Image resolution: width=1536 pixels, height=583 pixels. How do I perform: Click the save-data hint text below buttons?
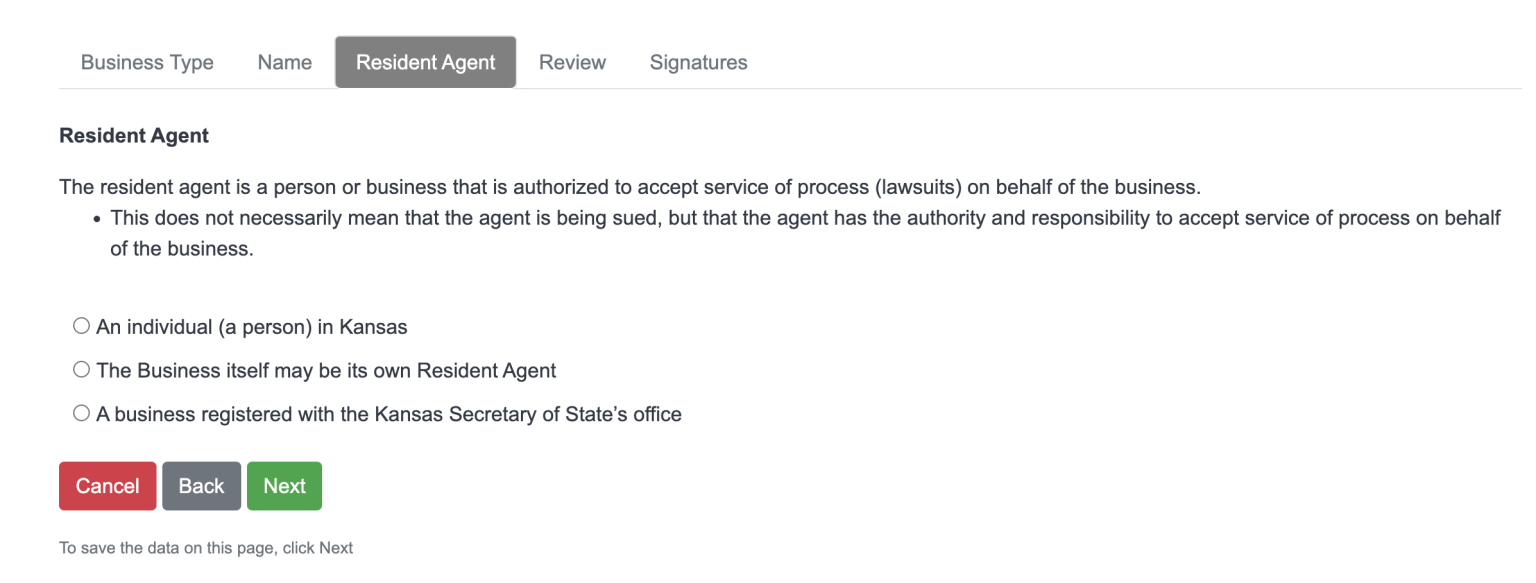[206, 547]
